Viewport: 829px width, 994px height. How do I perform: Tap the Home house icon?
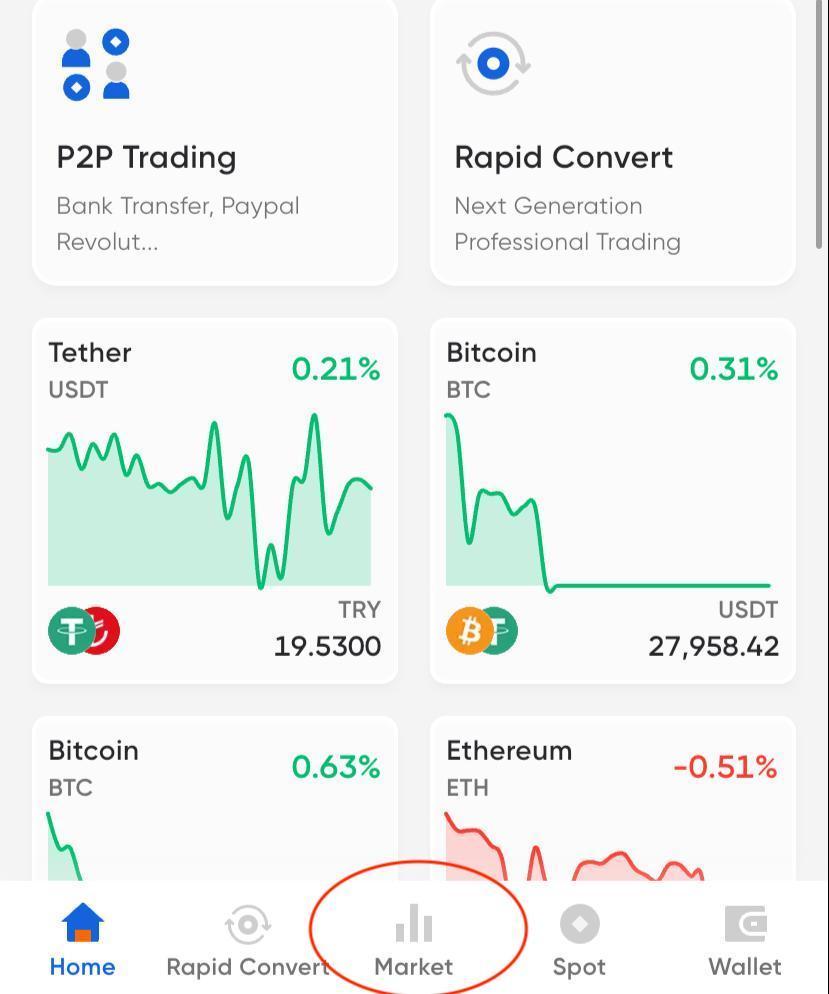(82, 923)
